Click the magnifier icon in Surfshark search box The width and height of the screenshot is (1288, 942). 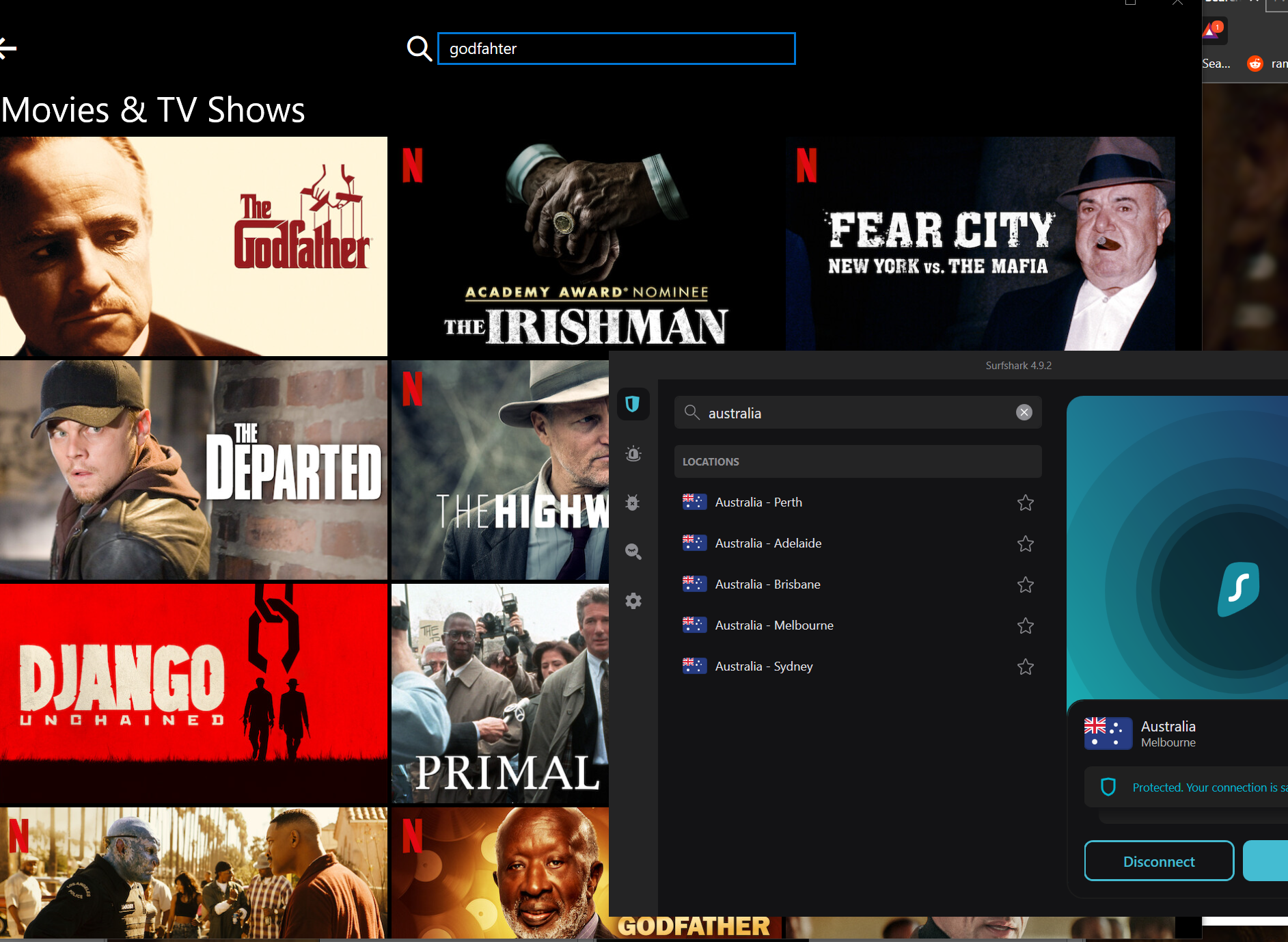coord(691,412)
